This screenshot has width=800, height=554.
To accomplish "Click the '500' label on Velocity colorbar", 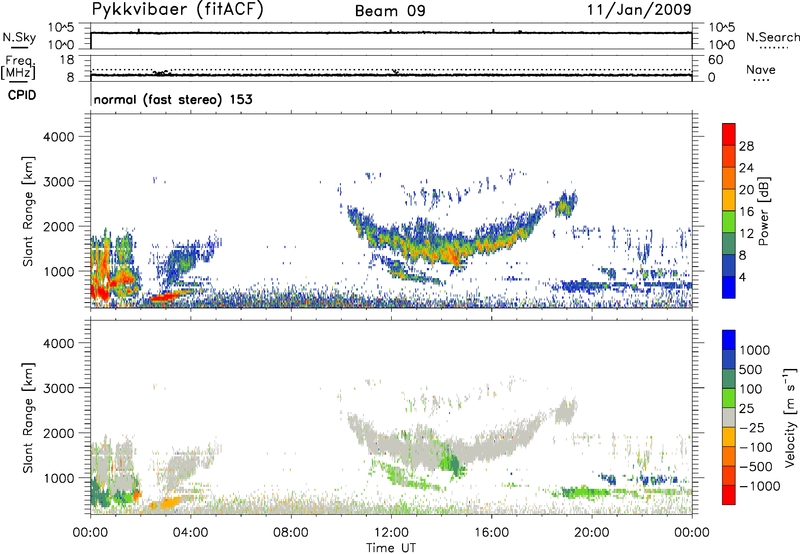I will pyautogui.click(x=752, y=370).
